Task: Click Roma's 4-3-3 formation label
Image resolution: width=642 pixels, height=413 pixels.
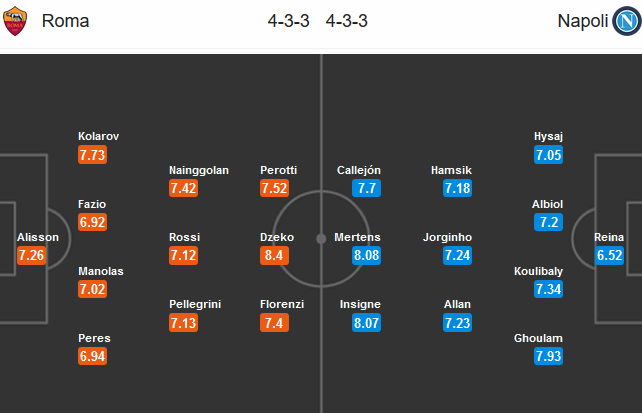Action: (x=289, y=21)
